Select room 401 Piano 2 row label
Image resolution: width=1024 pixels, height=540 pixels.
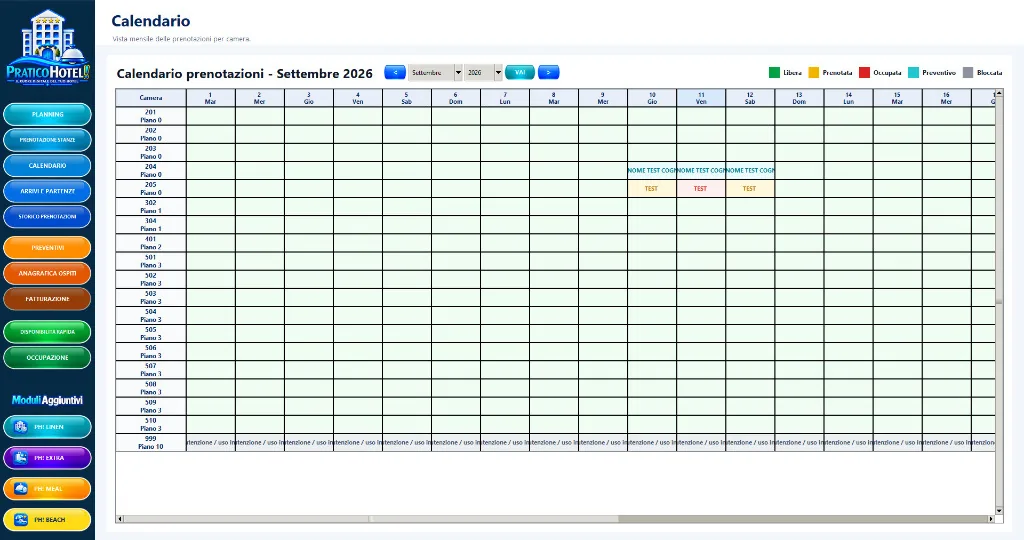[151, 243]
